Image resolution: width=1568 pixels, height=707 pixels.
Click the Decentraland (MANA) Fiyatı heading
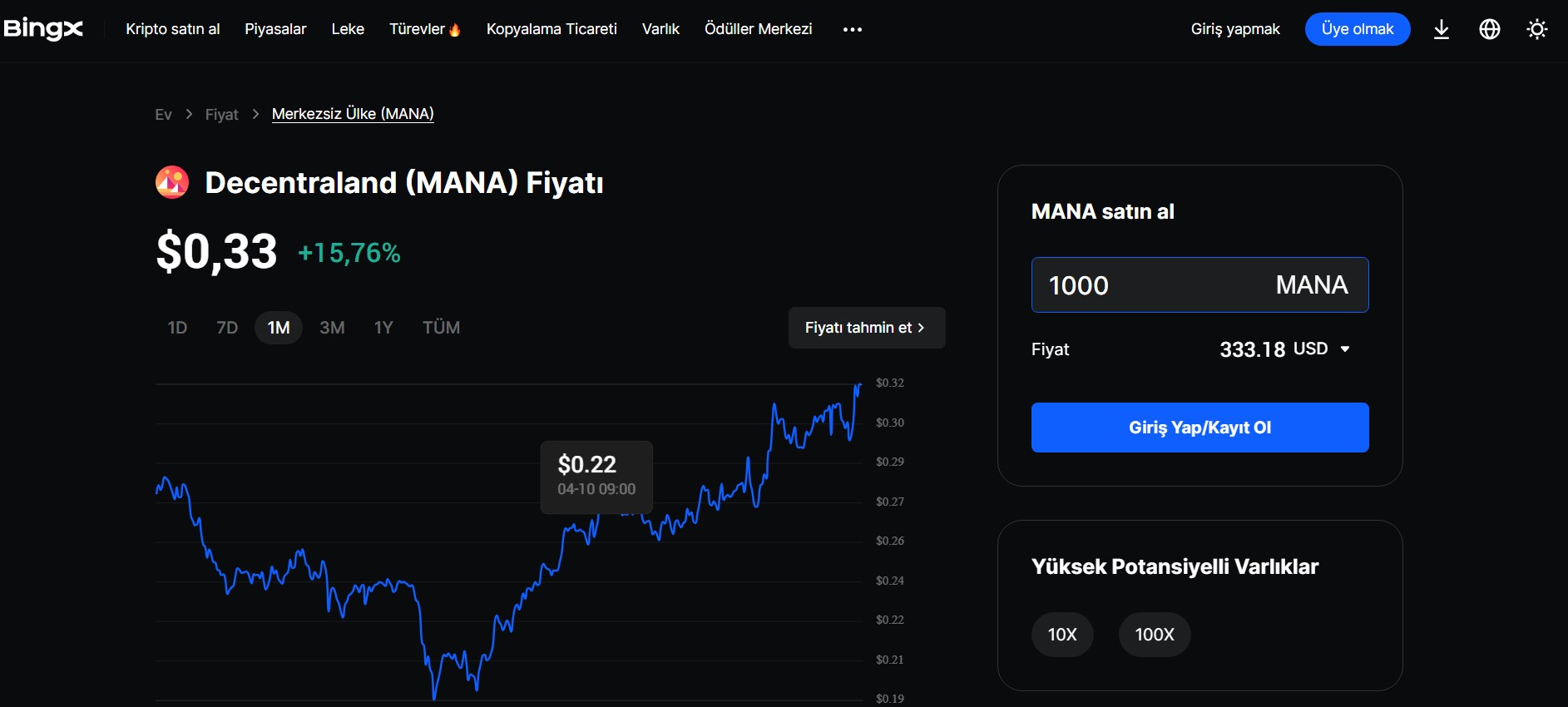point(404,183)
